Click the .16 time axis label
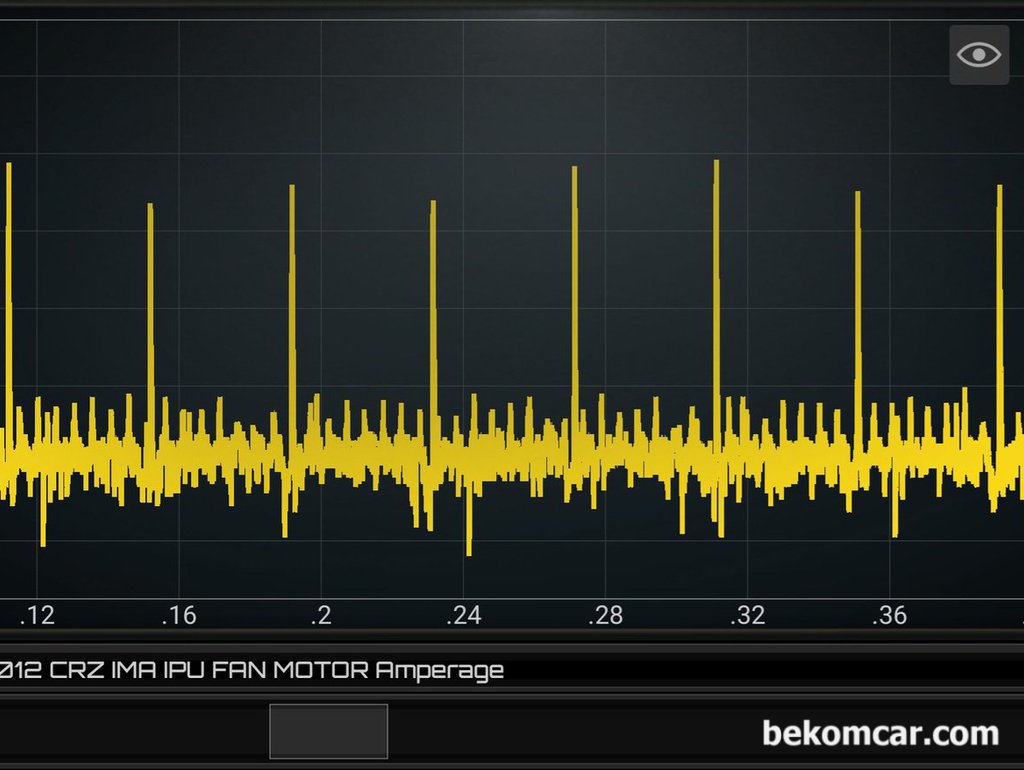Image resolution: width=1024 pixels, height=770 pixels. [178, 616]
